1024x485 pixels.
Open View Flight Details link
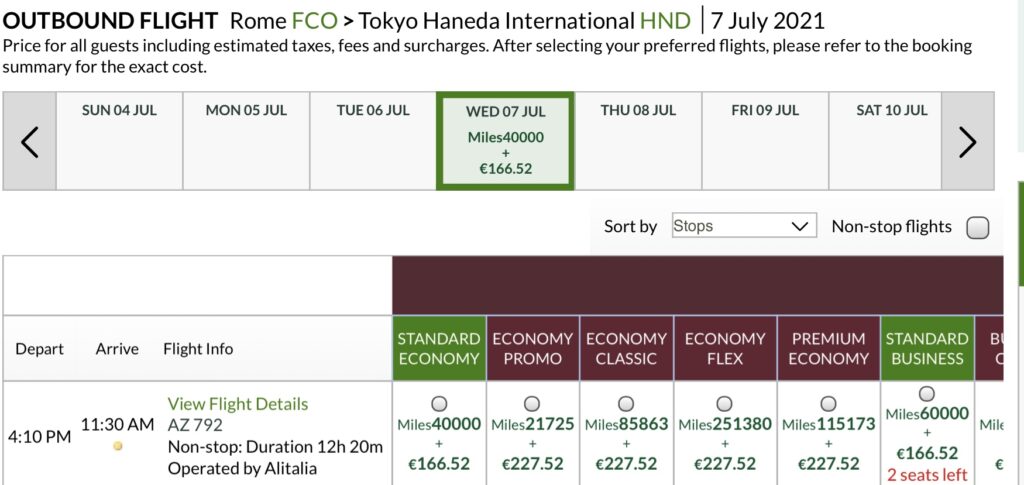click(237, 404)
